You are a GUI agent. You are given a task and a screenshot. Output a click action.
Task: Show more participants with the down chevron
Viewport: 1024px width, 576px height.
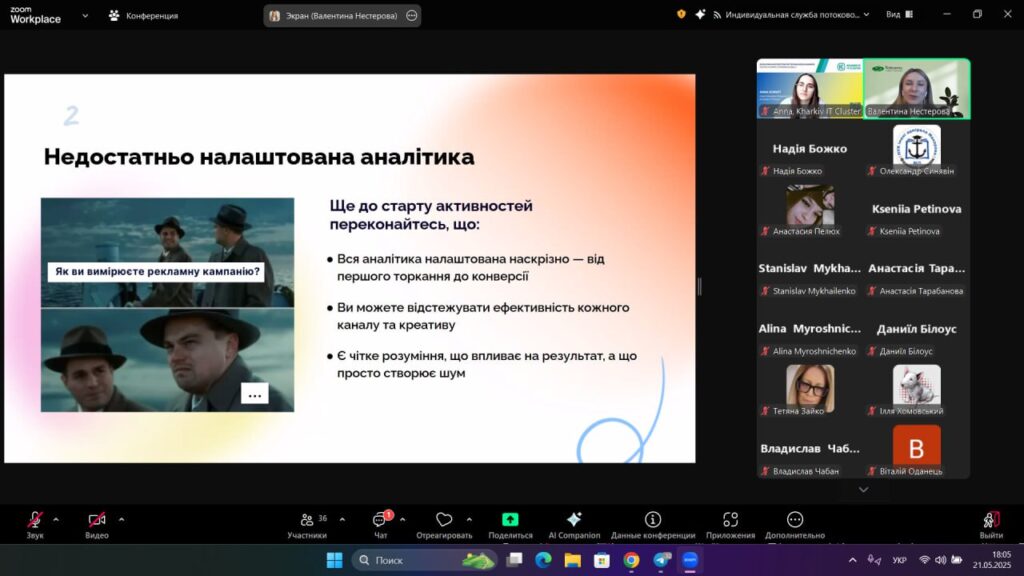[x=863, y=489]
